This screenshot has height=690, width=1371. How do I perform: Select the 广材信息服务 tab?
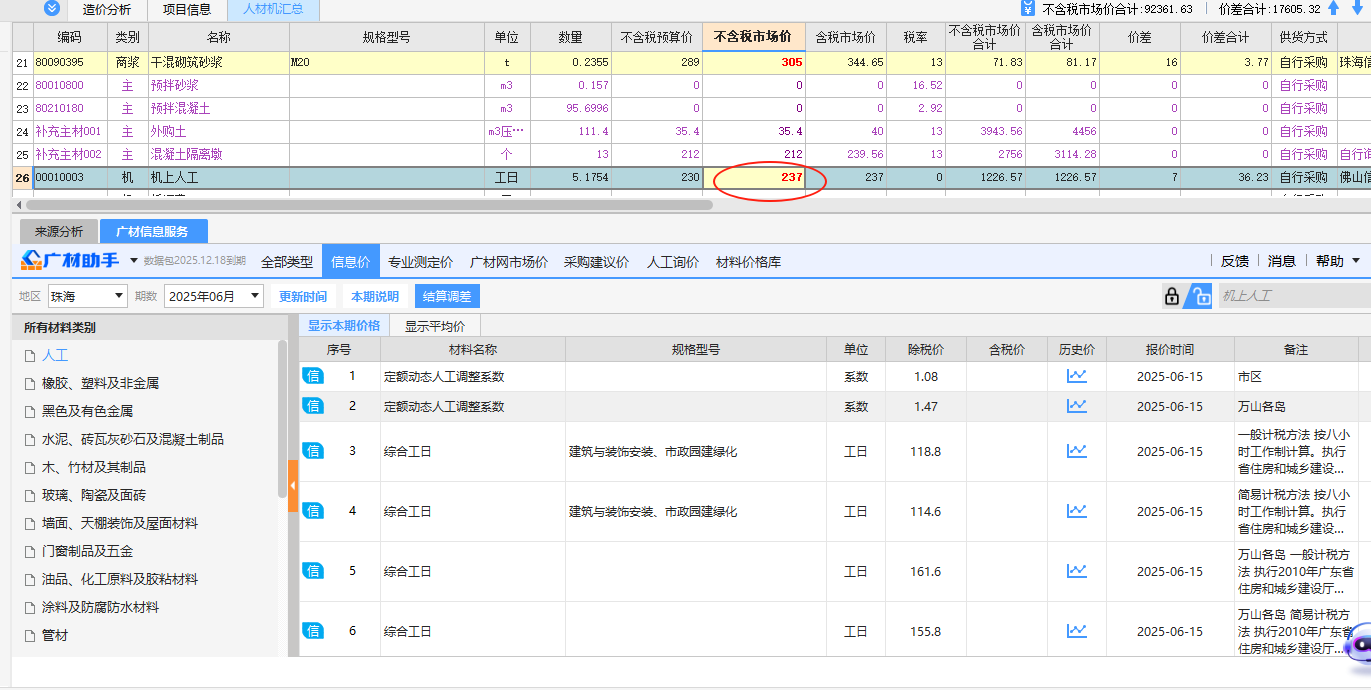(x=153, y=231)
